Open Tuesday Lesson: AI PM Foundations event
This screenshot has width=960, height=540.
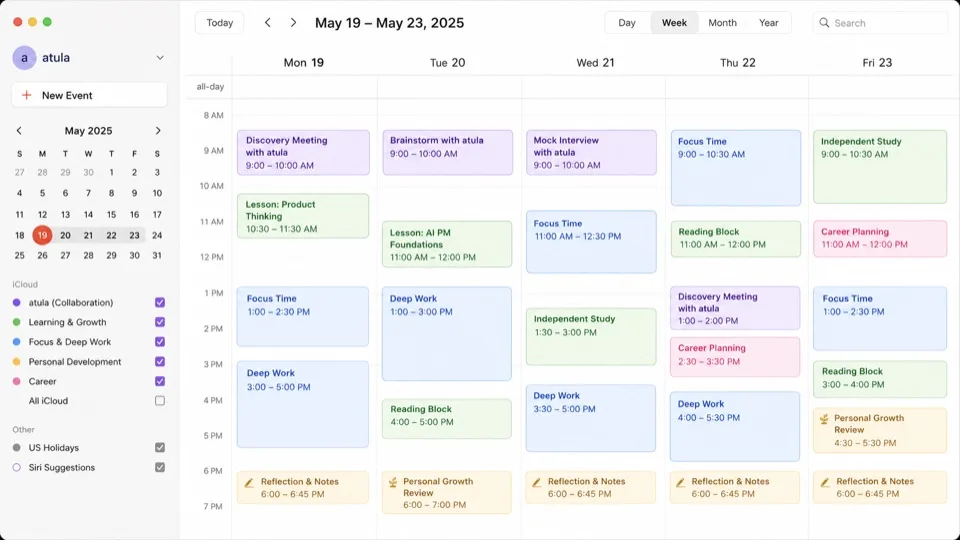coord(447,244)
